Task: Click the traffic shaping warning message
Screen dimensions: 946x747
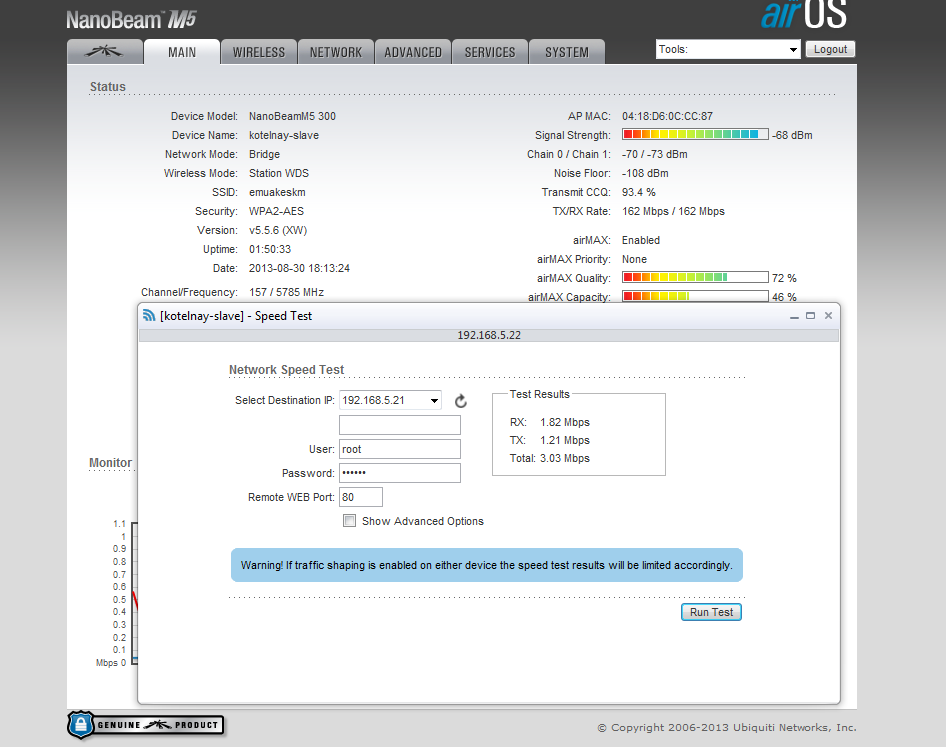Action: click(486, 565)
